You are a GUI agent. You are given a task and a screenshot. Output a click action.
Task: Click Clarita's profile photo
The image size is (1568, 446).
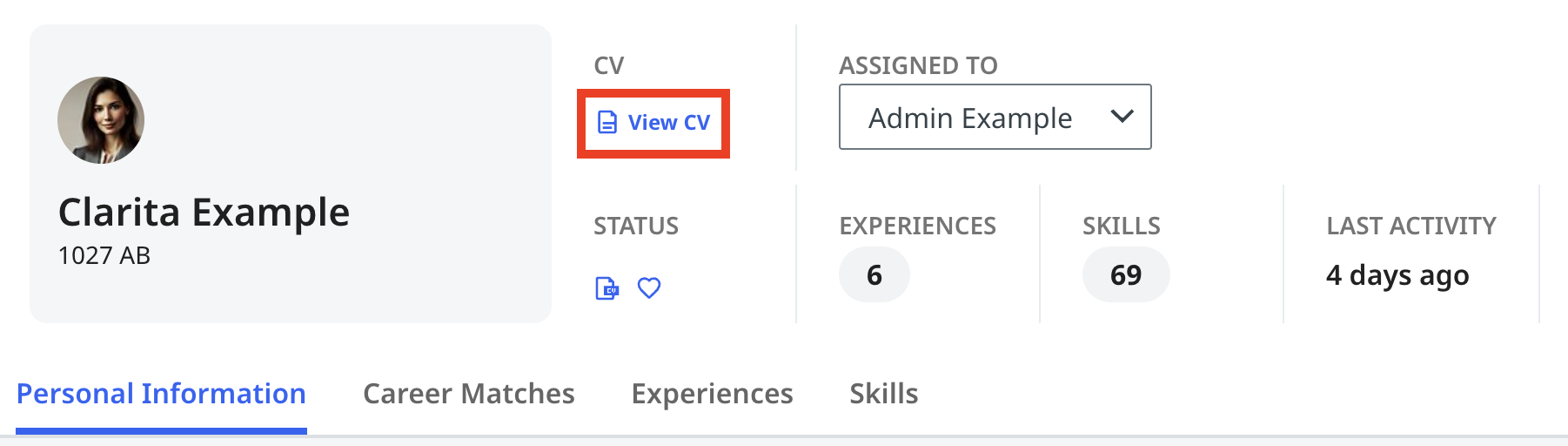101,120
